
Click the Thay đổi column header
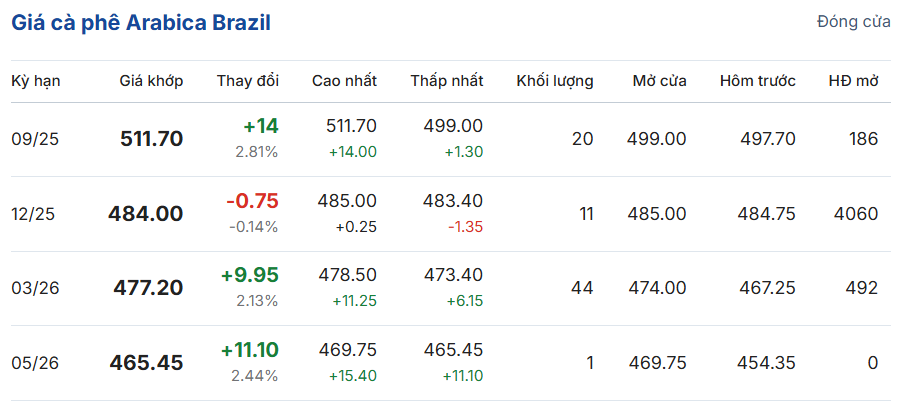(x=248, y=81)
